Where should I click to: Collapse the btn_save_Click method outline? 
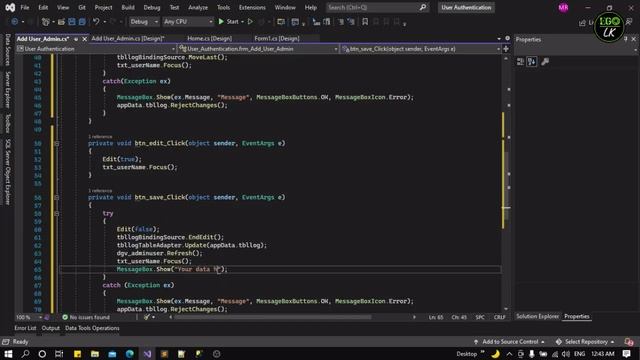pos(57,198)
